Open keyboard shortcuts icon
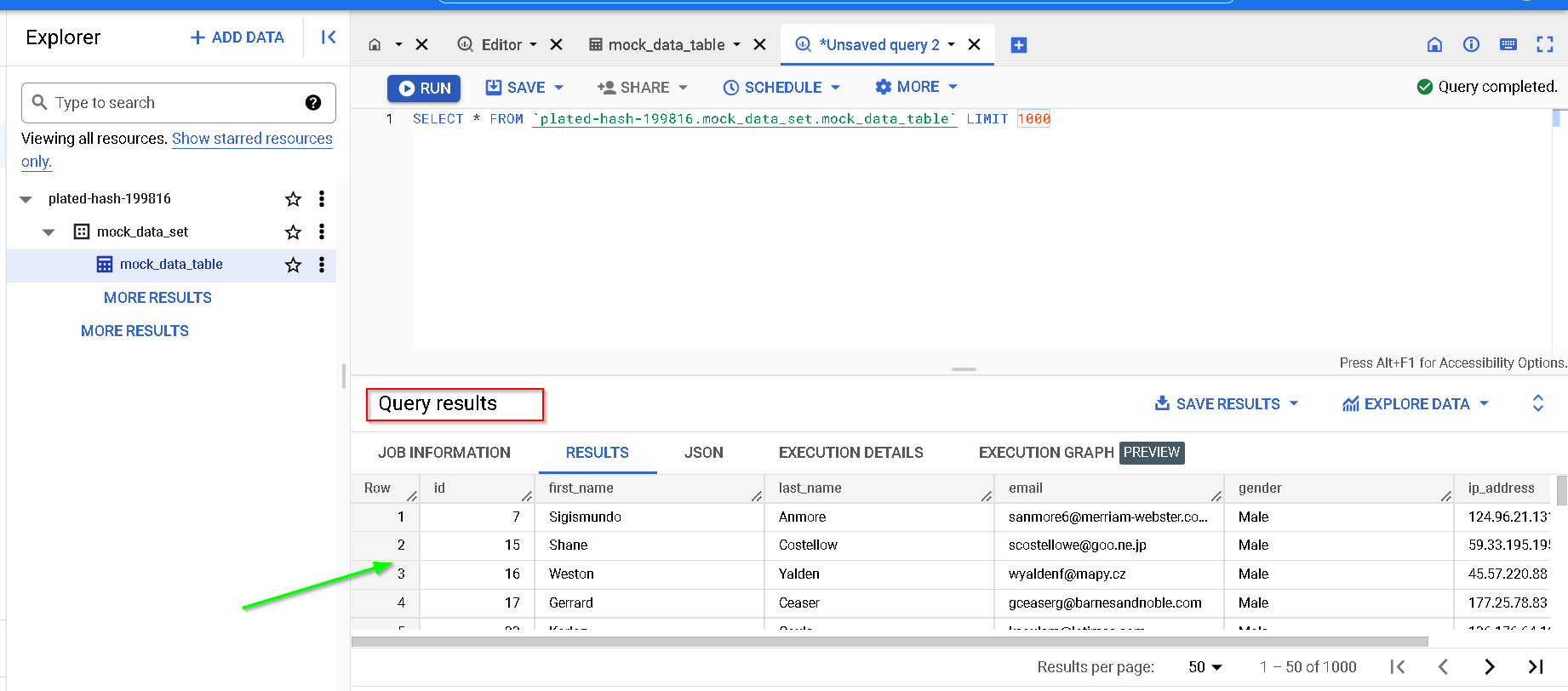This screenshot has height=691, width=1568. tap(1508, 45)
